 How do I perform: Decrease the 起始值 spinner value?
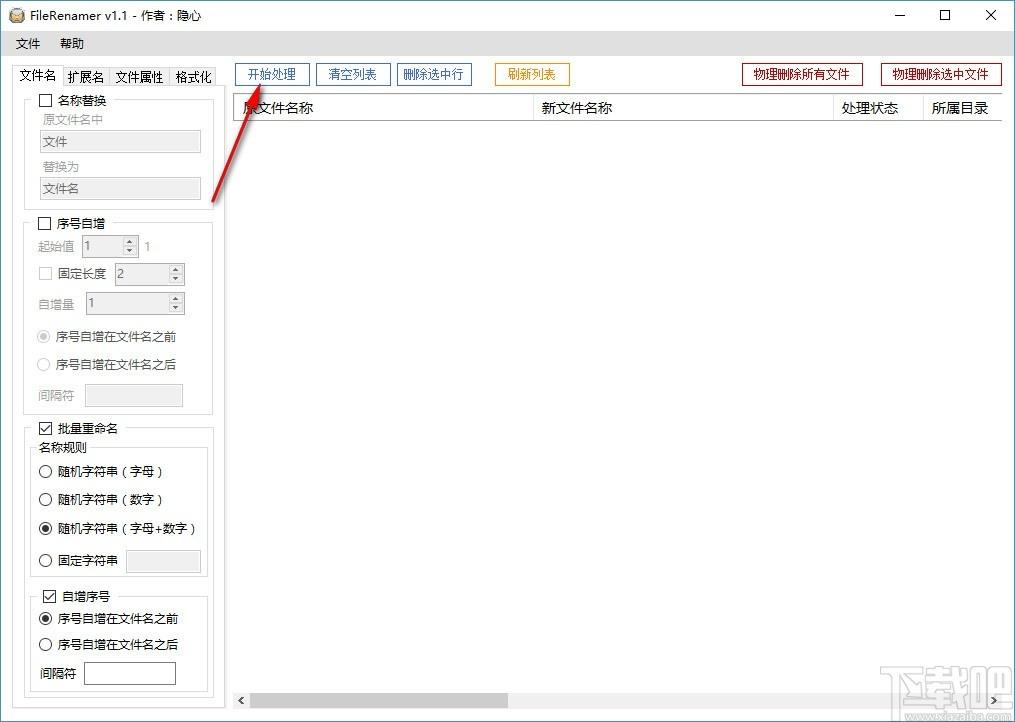pyautogui.click(x=130, y=251)
